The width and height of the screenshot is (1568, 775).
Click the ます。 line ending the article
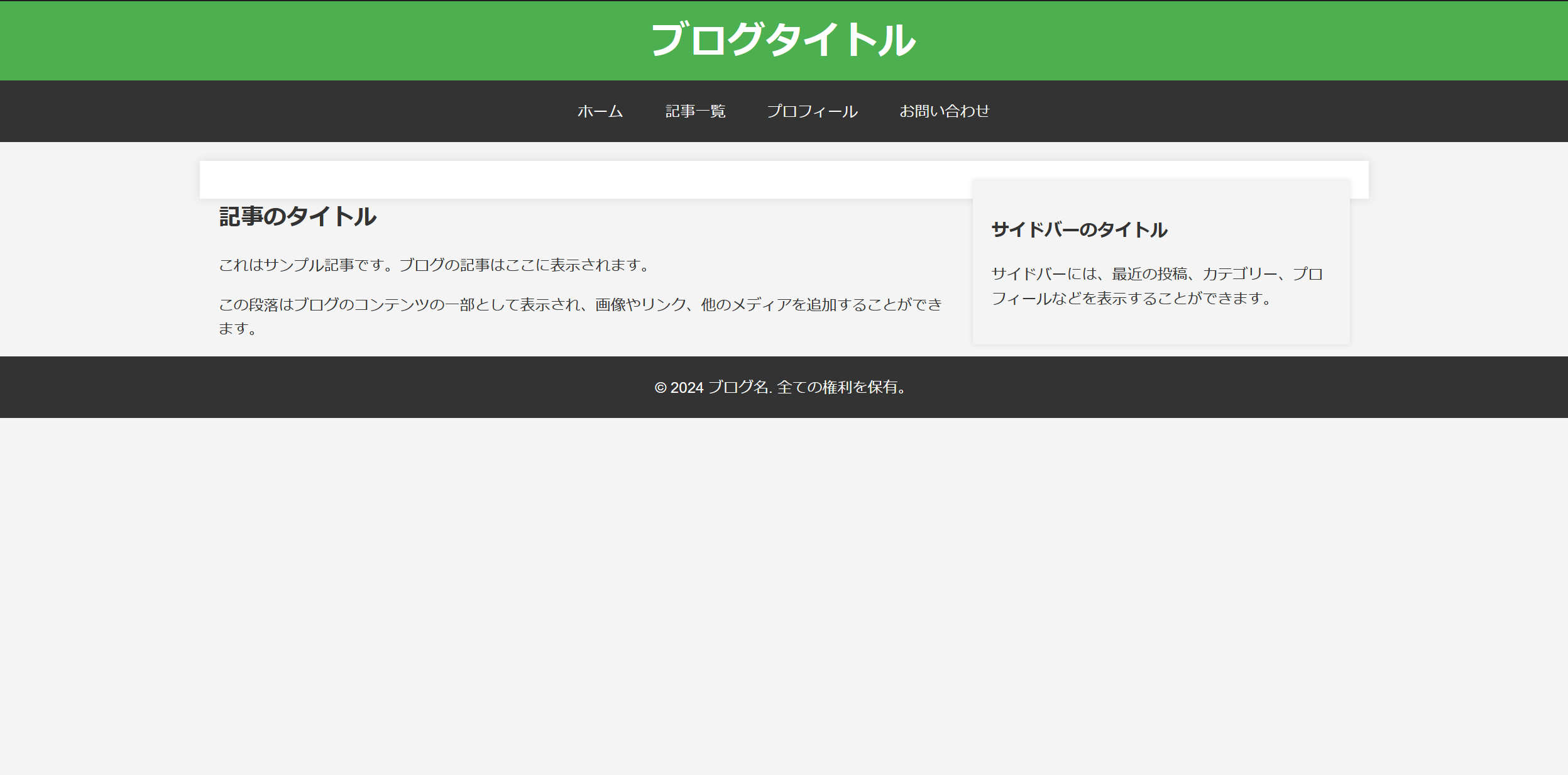(x=238, y=329)
